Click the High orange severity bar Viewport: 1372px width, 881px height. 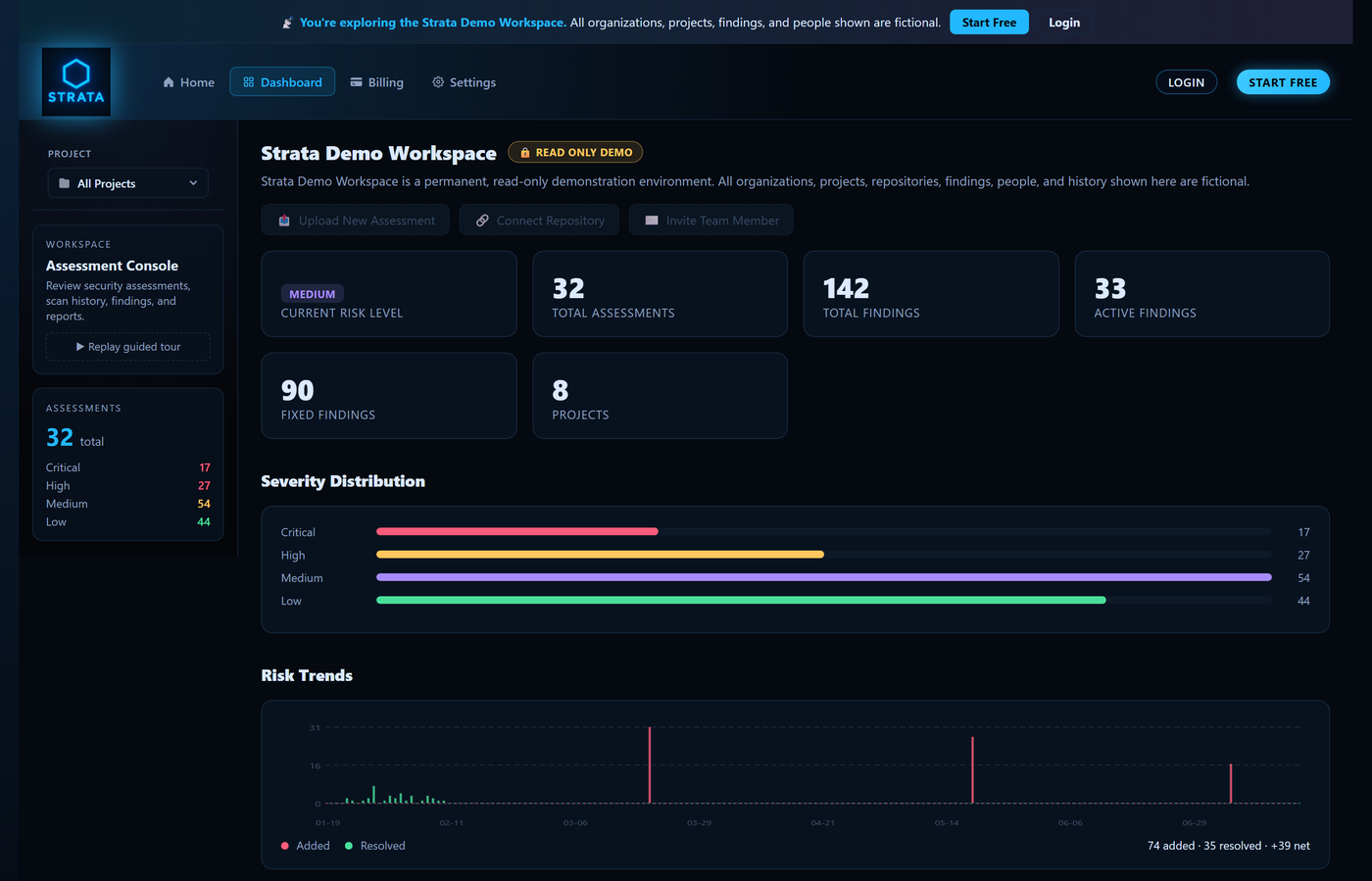(x=600, y=555)
